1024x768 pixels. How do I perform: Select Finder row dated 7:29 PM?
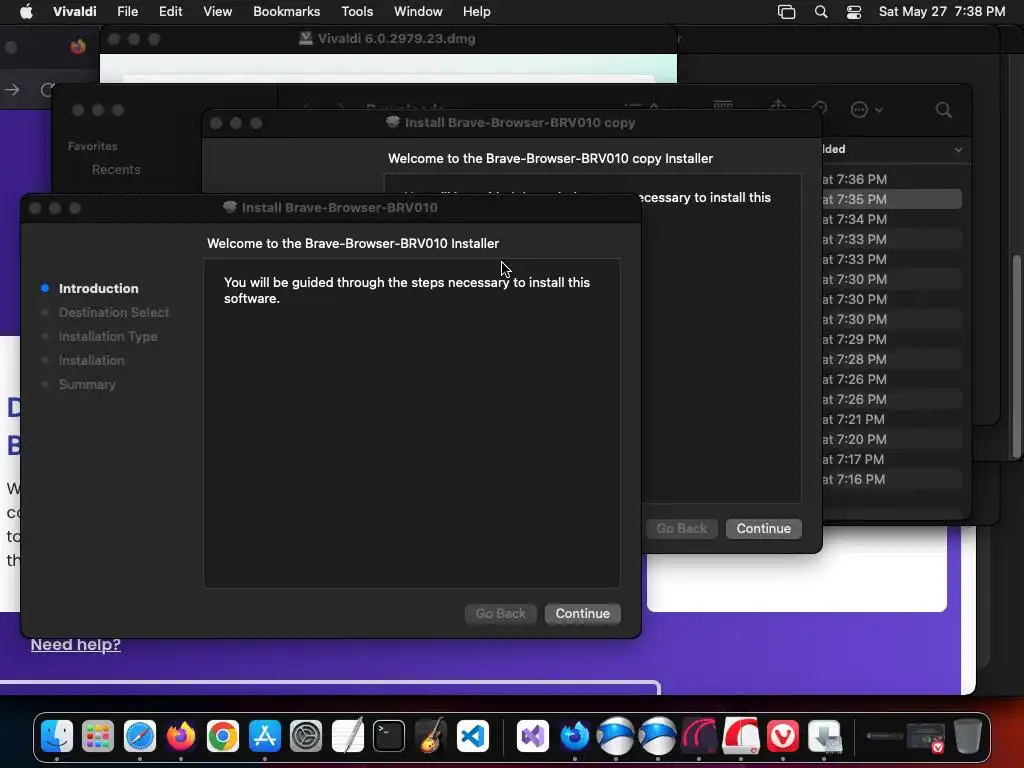pos(891,340)
